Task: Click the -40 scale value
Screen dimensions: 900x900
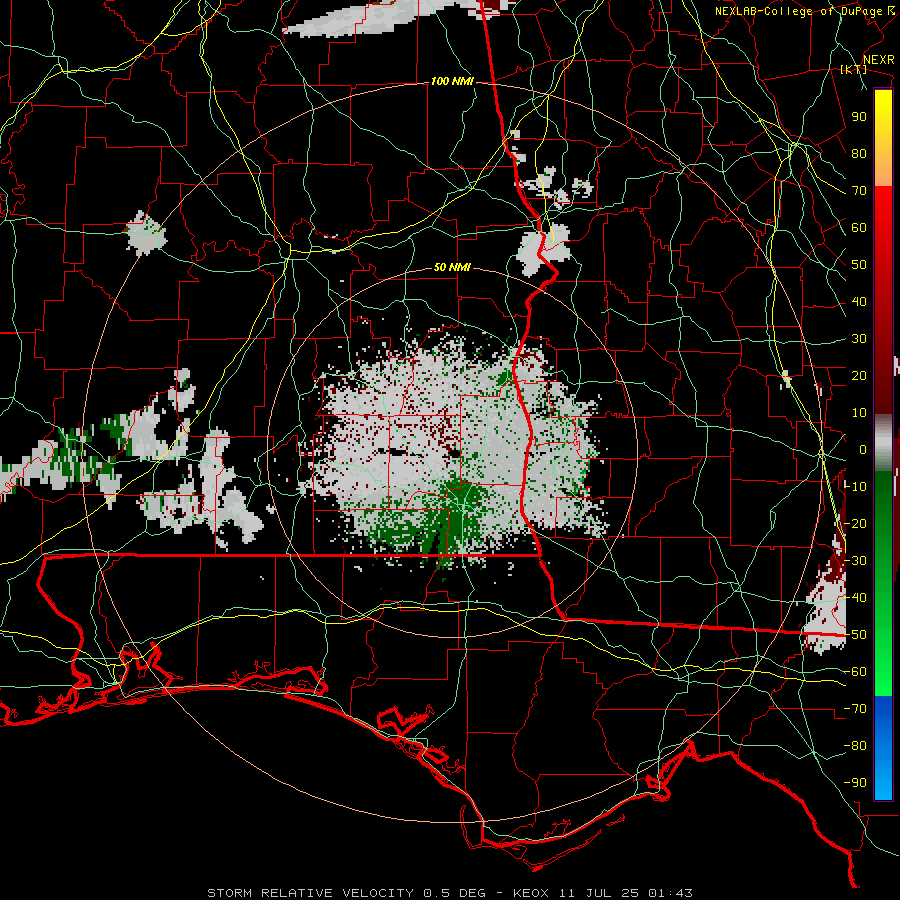Action: coord(855,598)
